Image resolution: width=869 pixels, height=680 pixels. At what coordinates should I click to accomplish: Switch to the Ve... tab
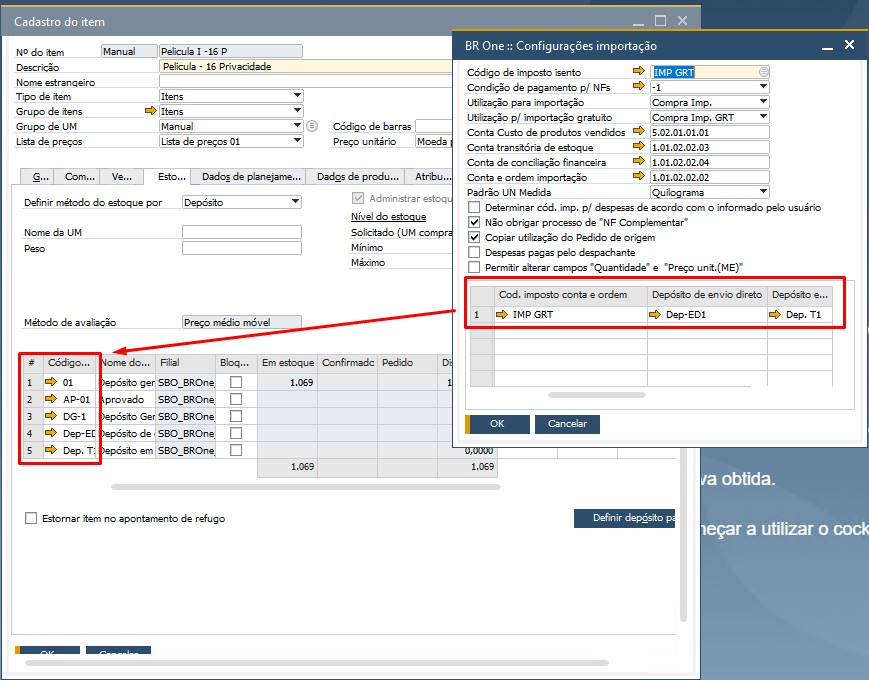pos(121,177)
